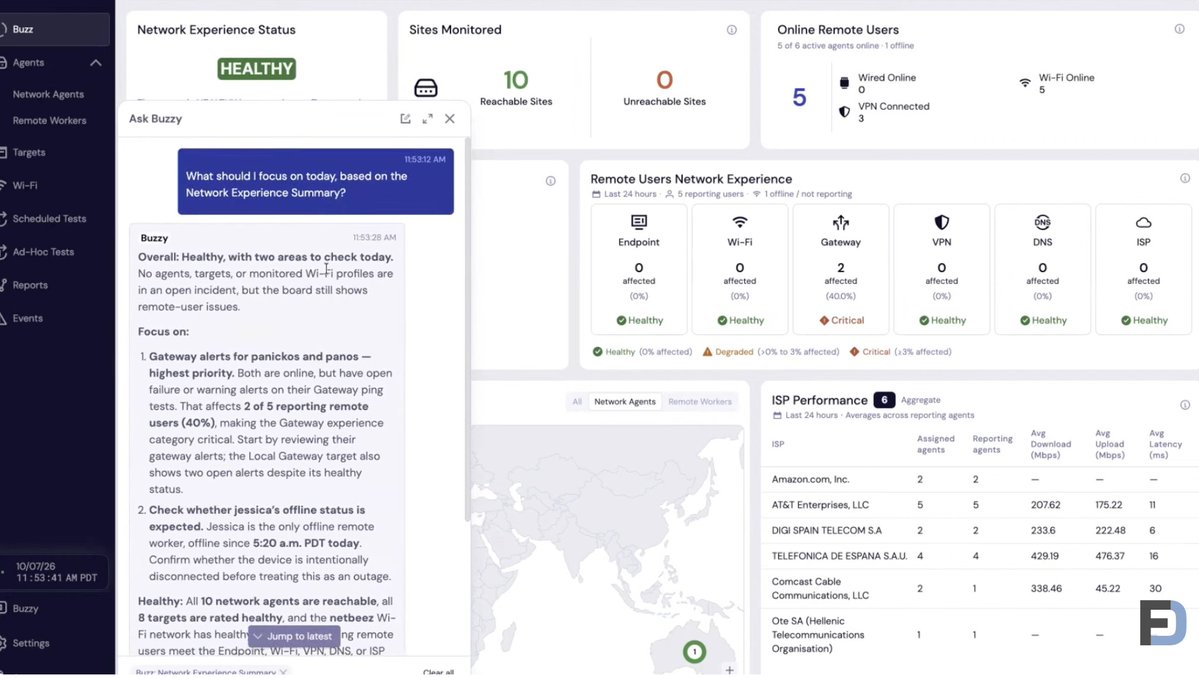
Task: Select Remote Workers map tab
Action: [700, 401]
